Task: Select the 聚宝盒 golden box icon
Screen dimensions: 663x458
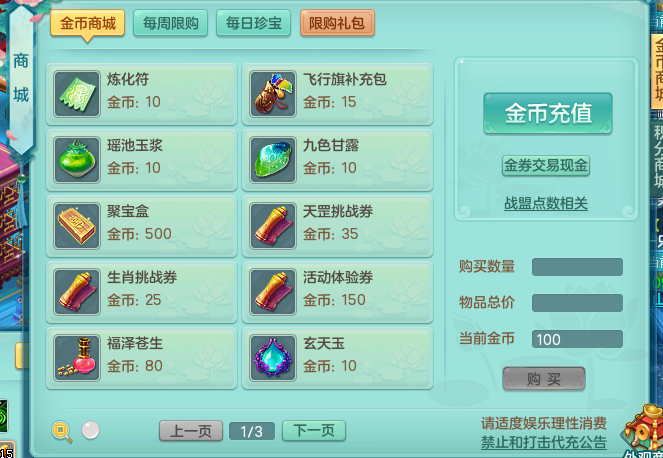Action: point(77,226)
